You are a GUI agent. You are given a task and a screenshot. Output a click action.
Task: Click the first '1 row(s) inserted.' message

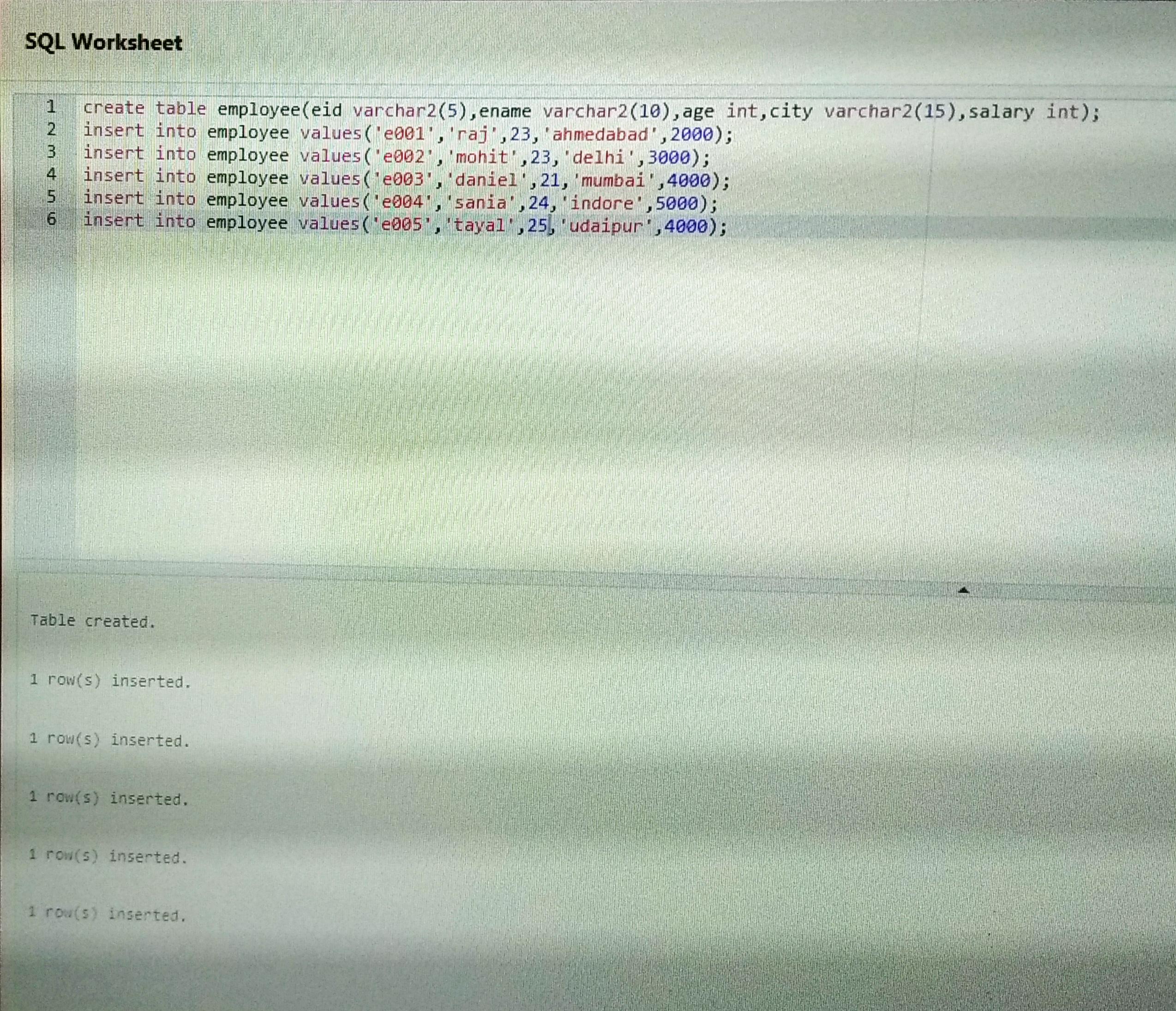110,681
